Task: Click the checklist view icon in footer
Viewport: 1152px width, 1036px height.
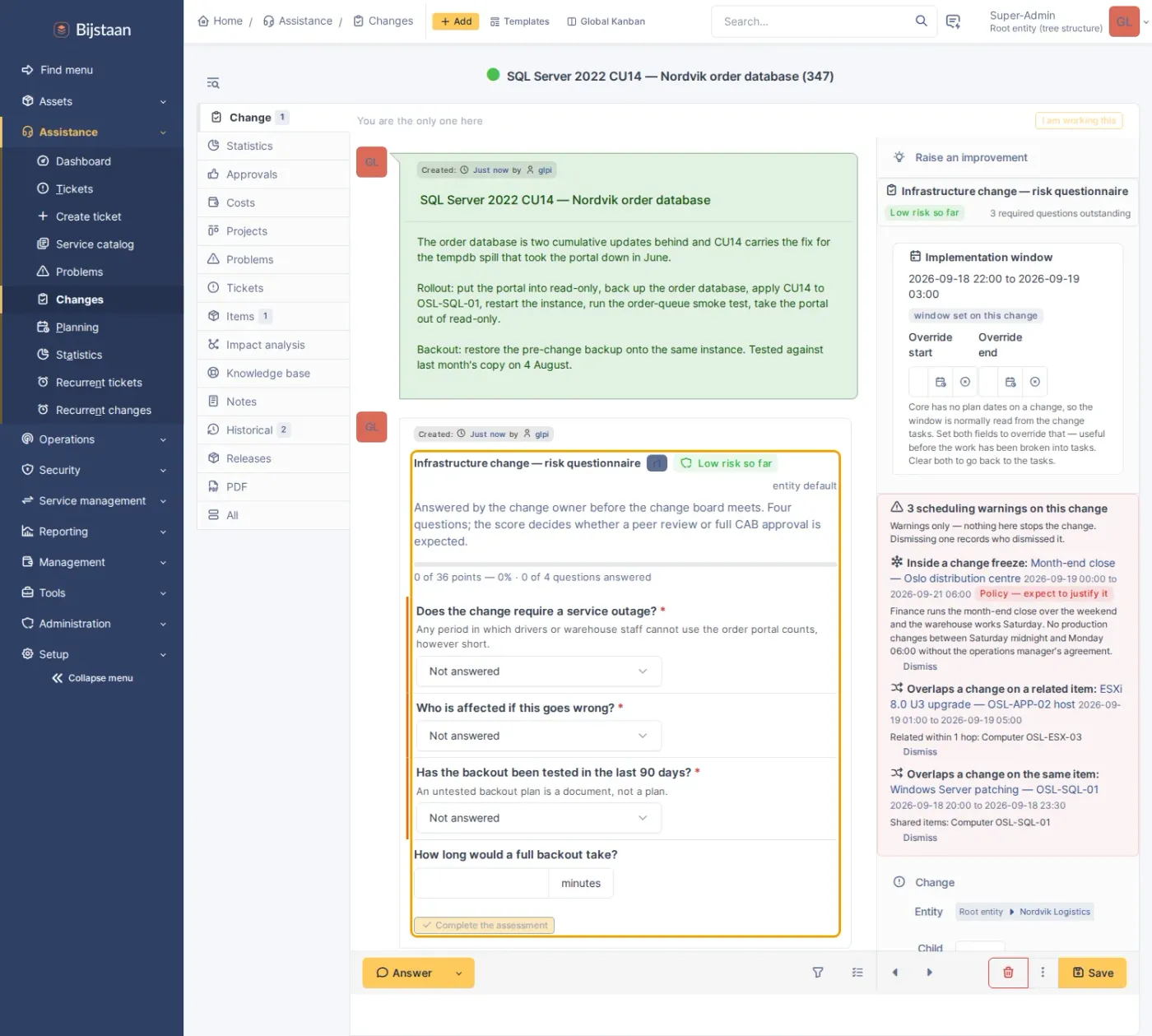Action: click(x=857, y=973)
